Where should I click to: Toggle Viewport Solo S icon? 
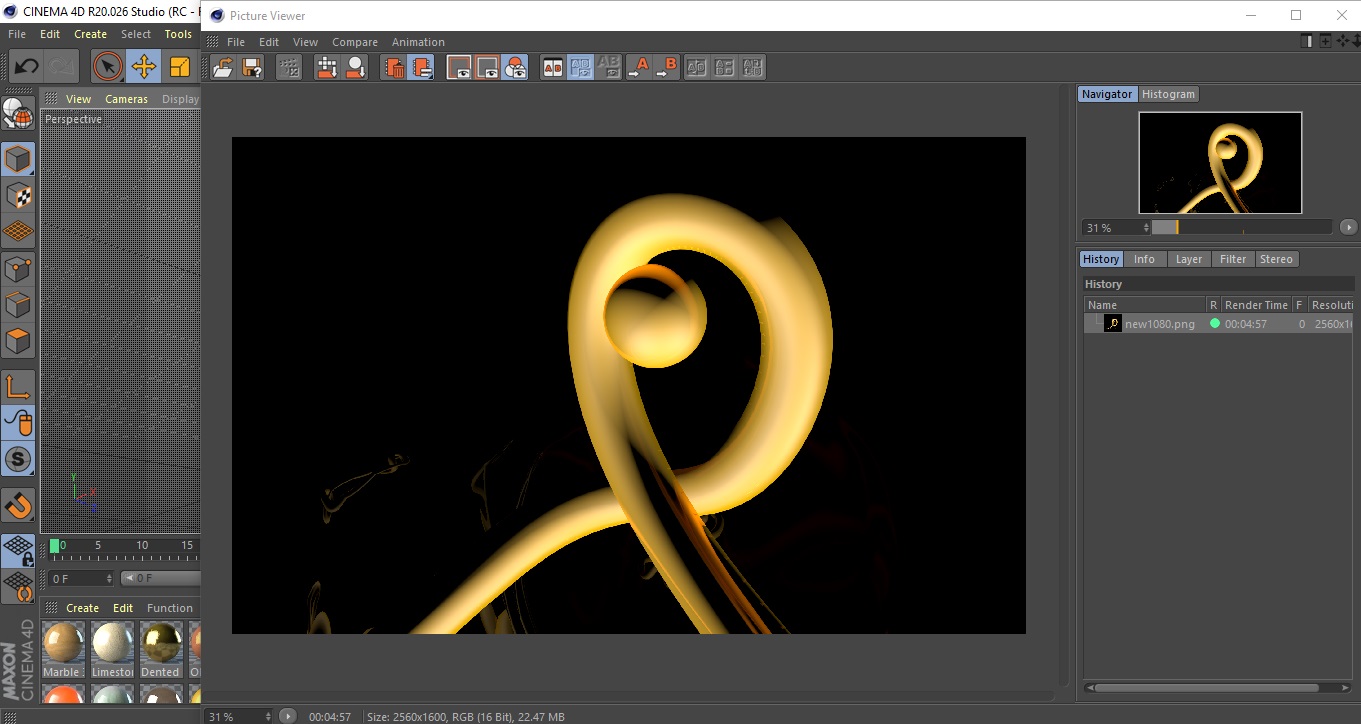point(18,460)
